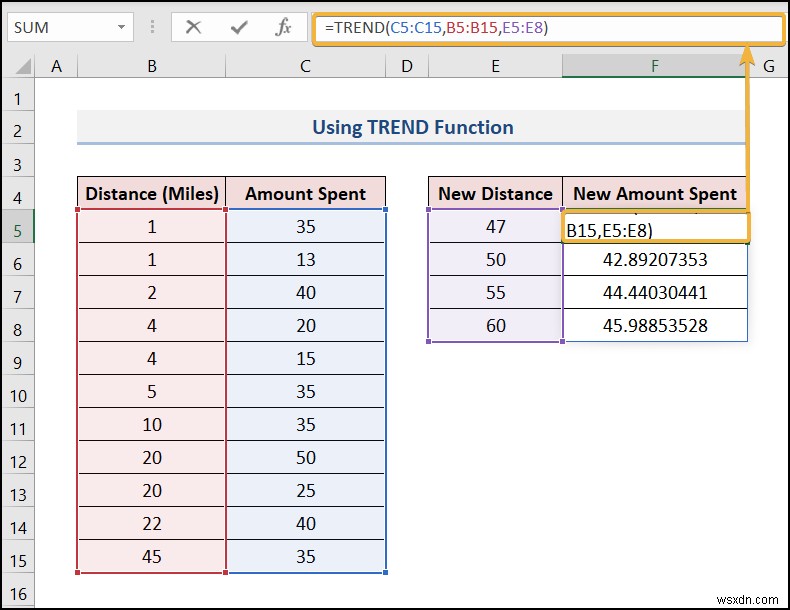Select distance cell with value 2
The image size is (790, 610).
pos(152,292)
